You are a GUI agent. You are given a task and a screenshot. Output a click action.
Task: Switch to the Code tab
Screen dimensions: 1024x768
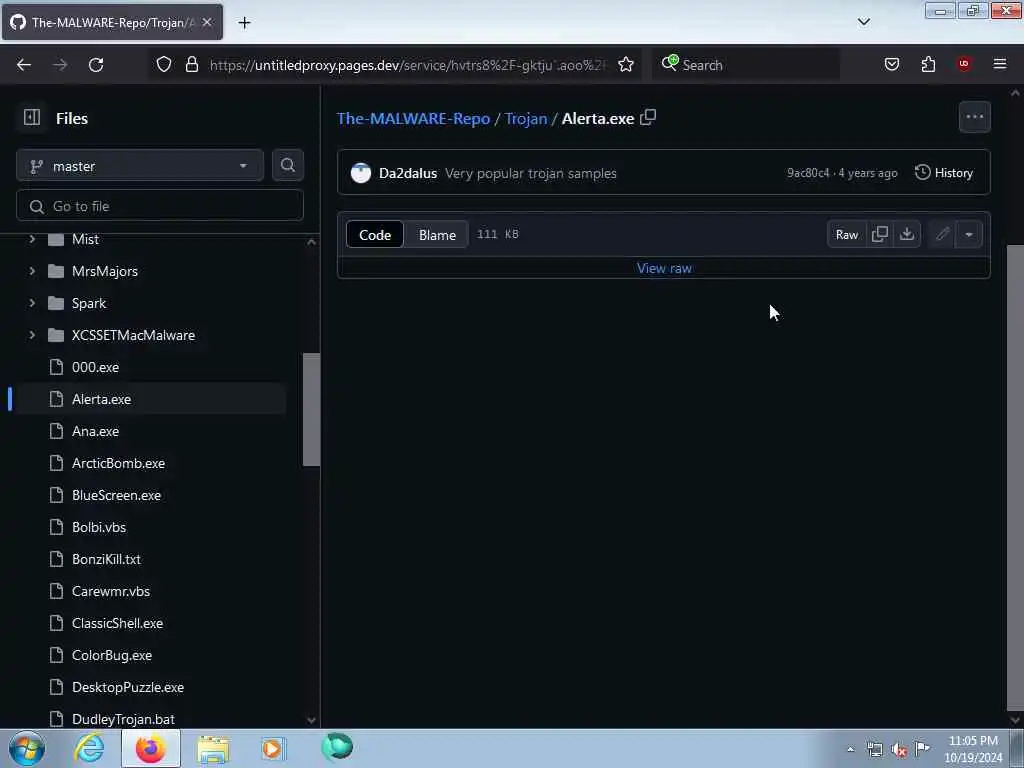tap(375, 234)
